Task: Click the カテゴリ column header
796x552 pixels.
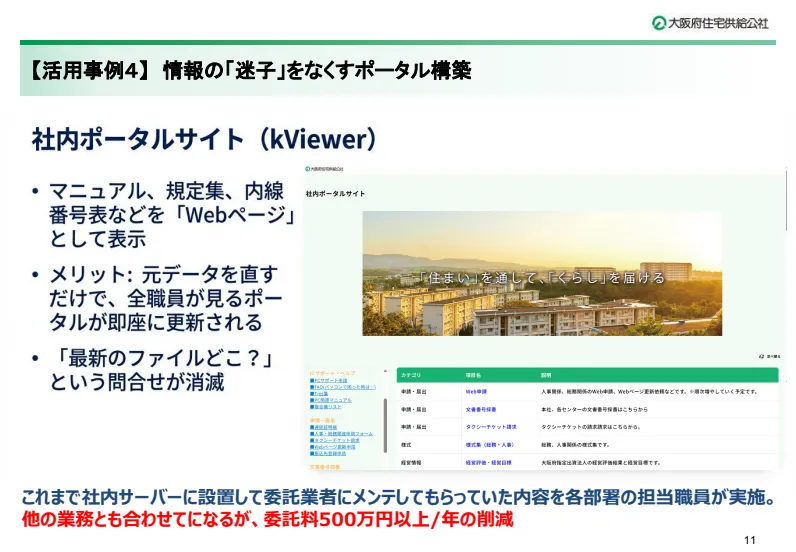Action: 411,375
